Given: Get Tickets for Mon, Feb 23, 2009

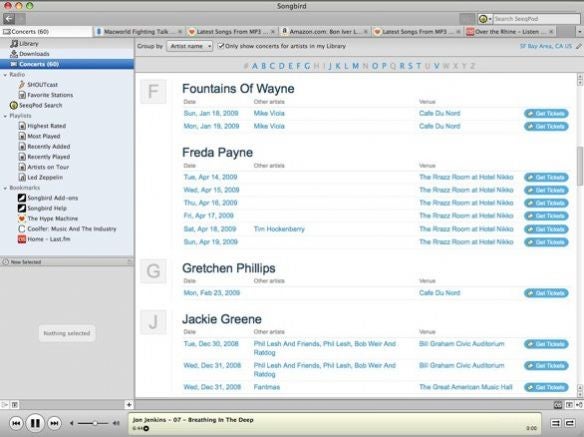Looking at the screenshot, I should point(546,293).
